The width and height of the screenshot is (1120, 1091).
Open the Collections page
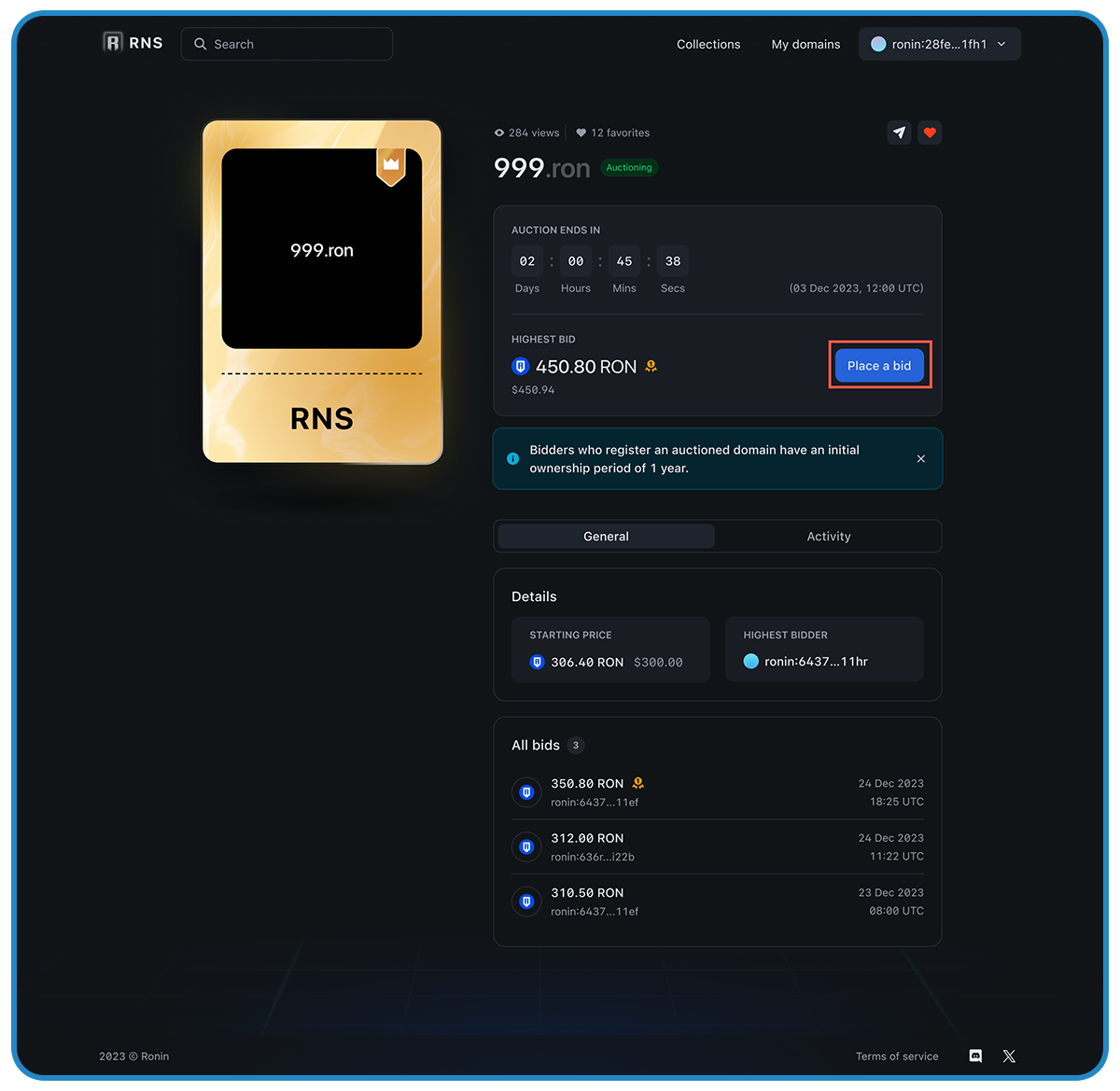(708, 44)
